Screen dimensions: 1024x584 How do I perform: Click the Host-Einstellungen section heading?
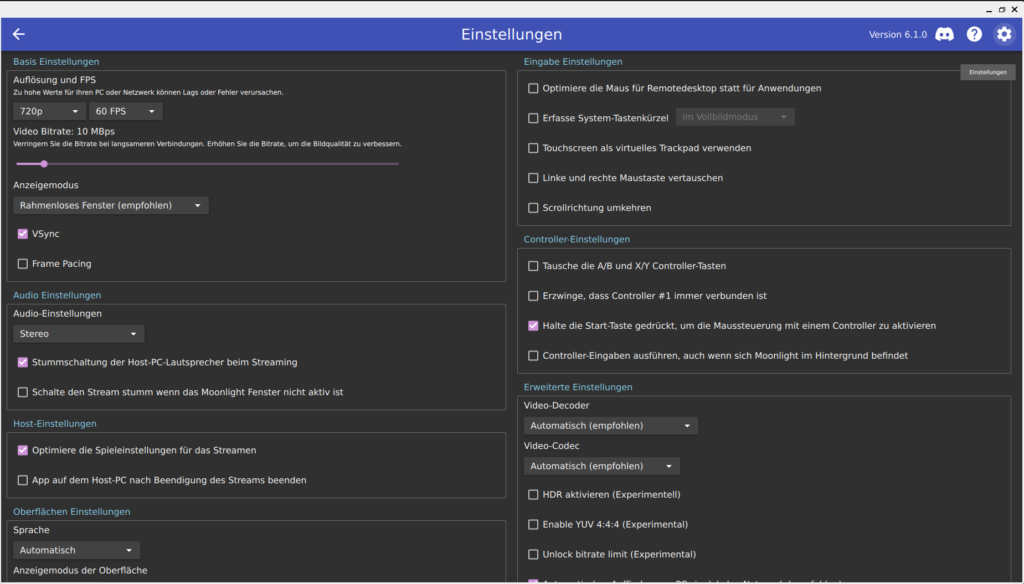[55, 423]
